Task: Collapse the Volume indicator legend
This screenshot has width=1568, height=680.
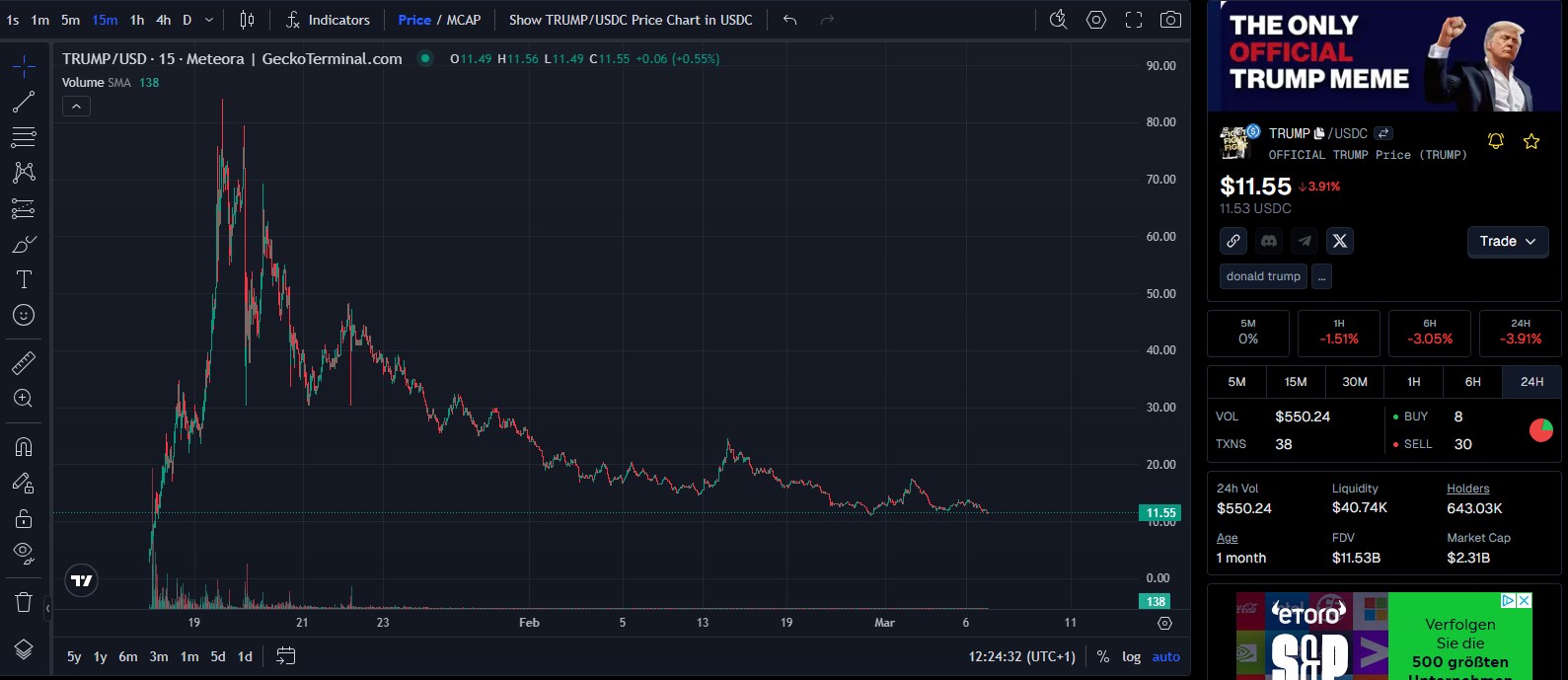Action: (x=76, y=106)
